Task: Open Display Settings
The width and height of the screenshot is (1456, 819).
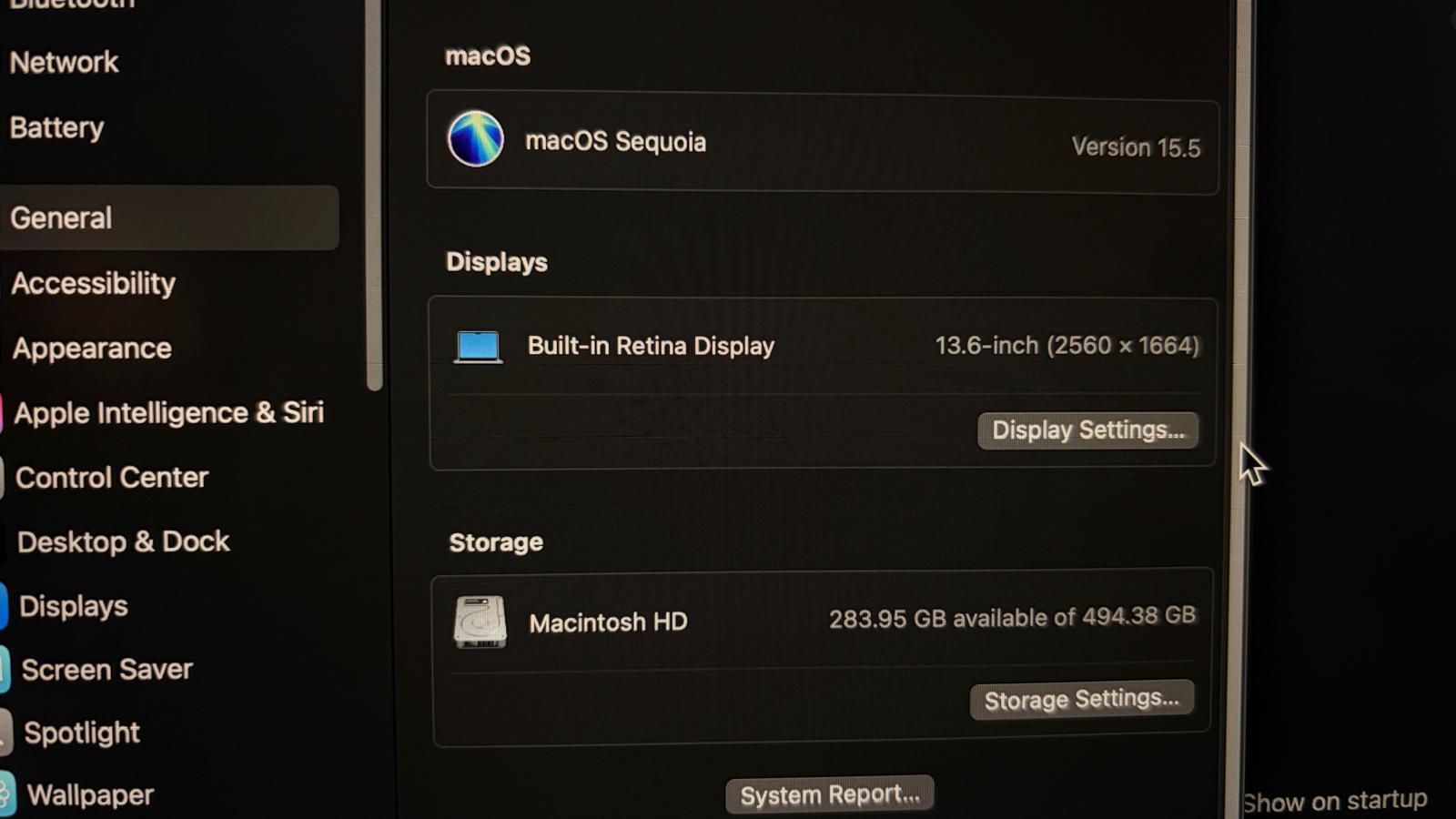Action: pos(1087,430)
